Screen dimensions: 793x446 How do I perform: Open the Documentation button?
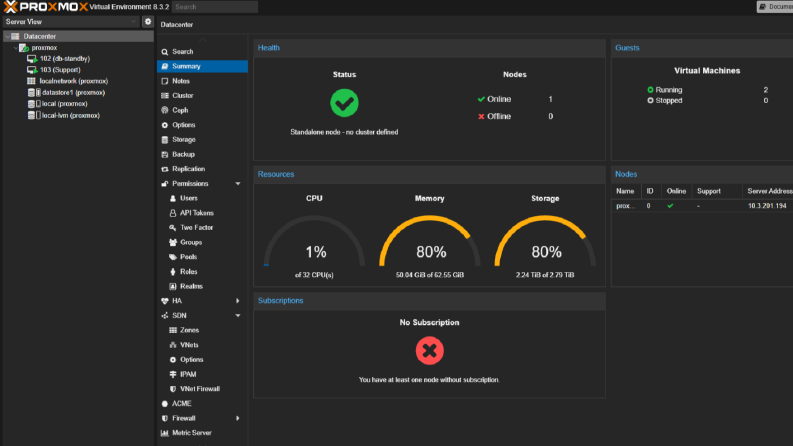point(775,7)
